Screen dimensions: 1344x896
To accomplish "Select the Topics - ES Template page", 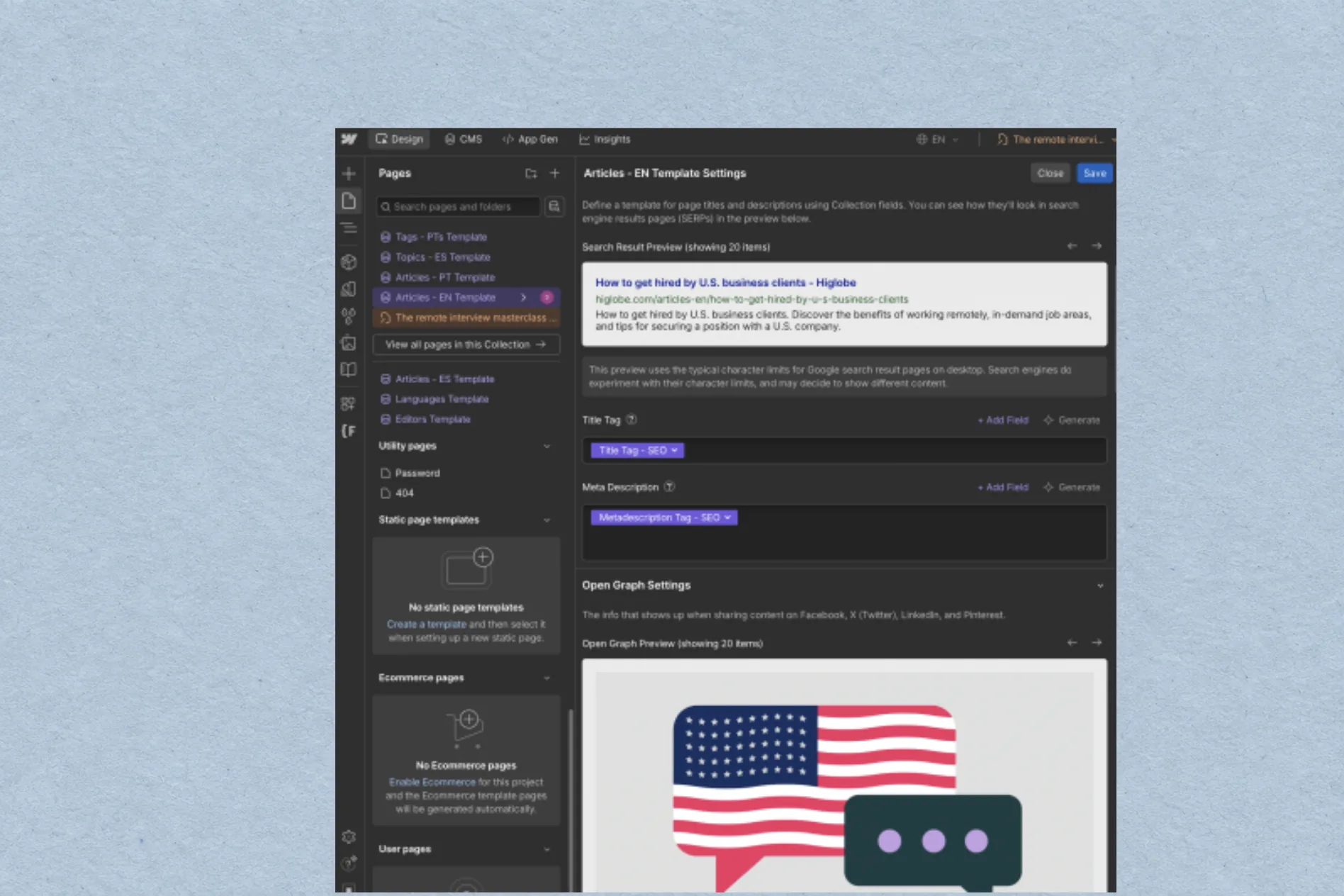I will coord(466,257).
